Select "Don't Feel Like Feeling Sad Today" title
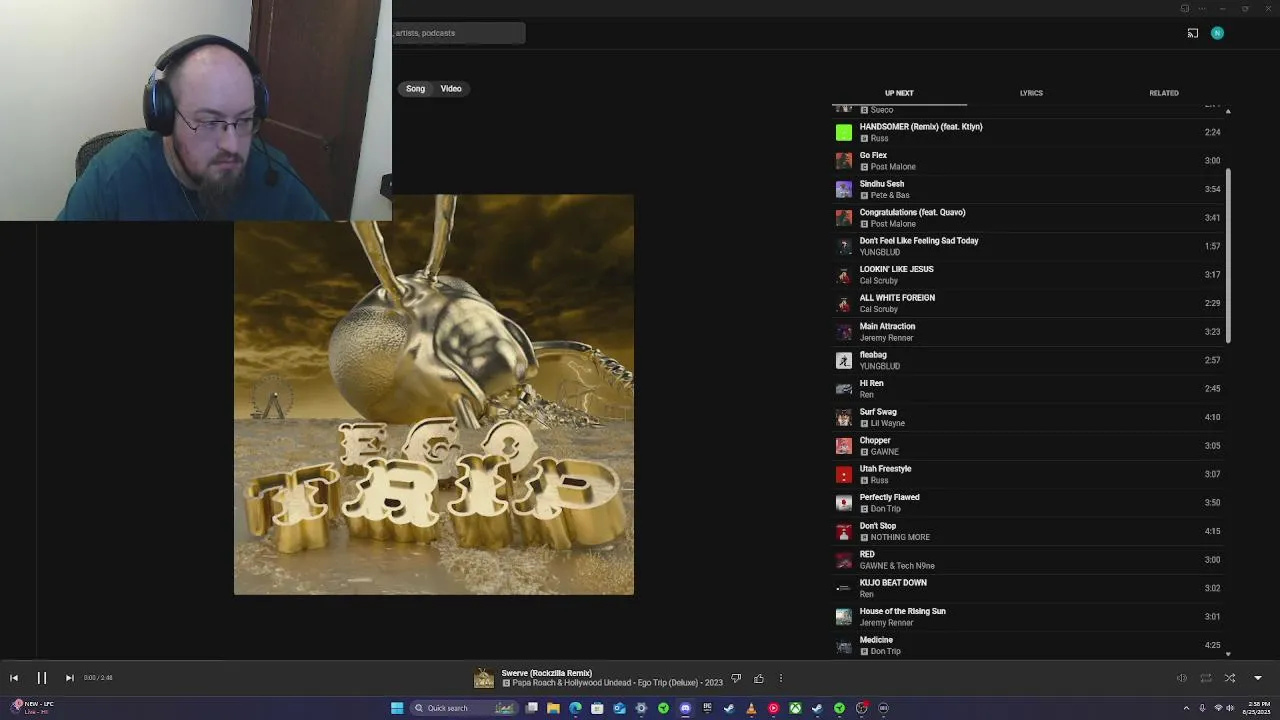This screenshot has height=720, width=1280. [x=919, y=241]
